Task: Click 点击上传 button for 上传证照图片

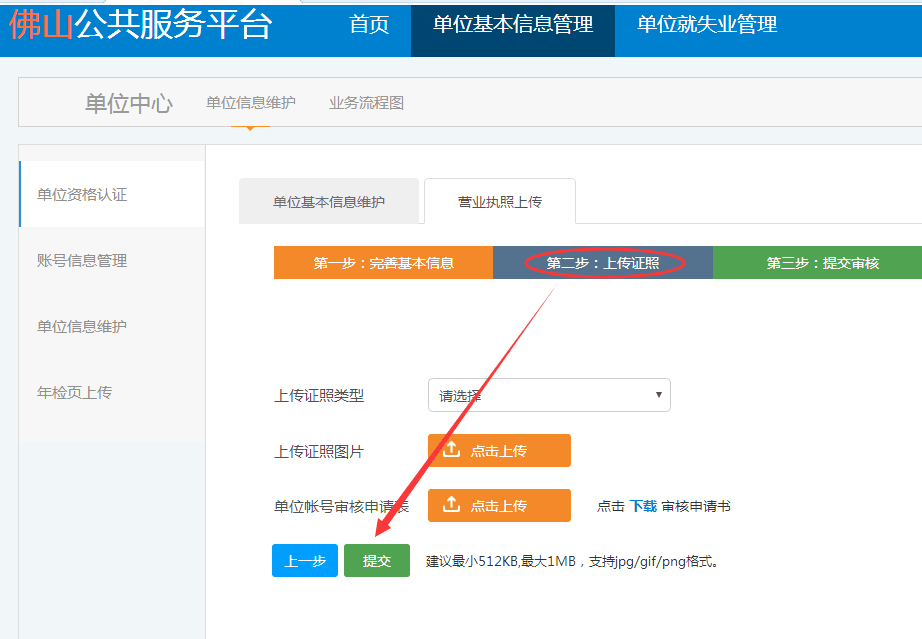Action: coord(499,450)
